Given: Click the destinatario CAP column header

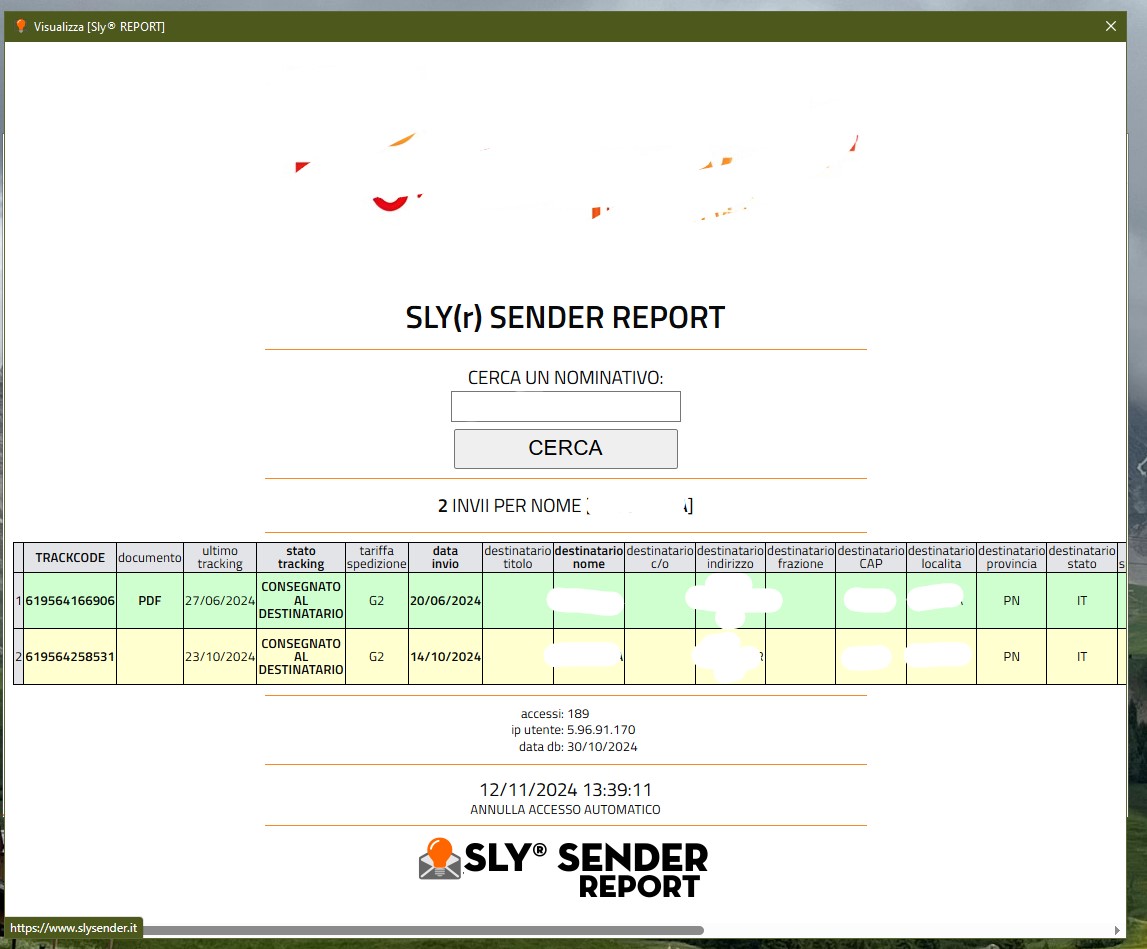Looking at the screenshot, I should (871, 558).
